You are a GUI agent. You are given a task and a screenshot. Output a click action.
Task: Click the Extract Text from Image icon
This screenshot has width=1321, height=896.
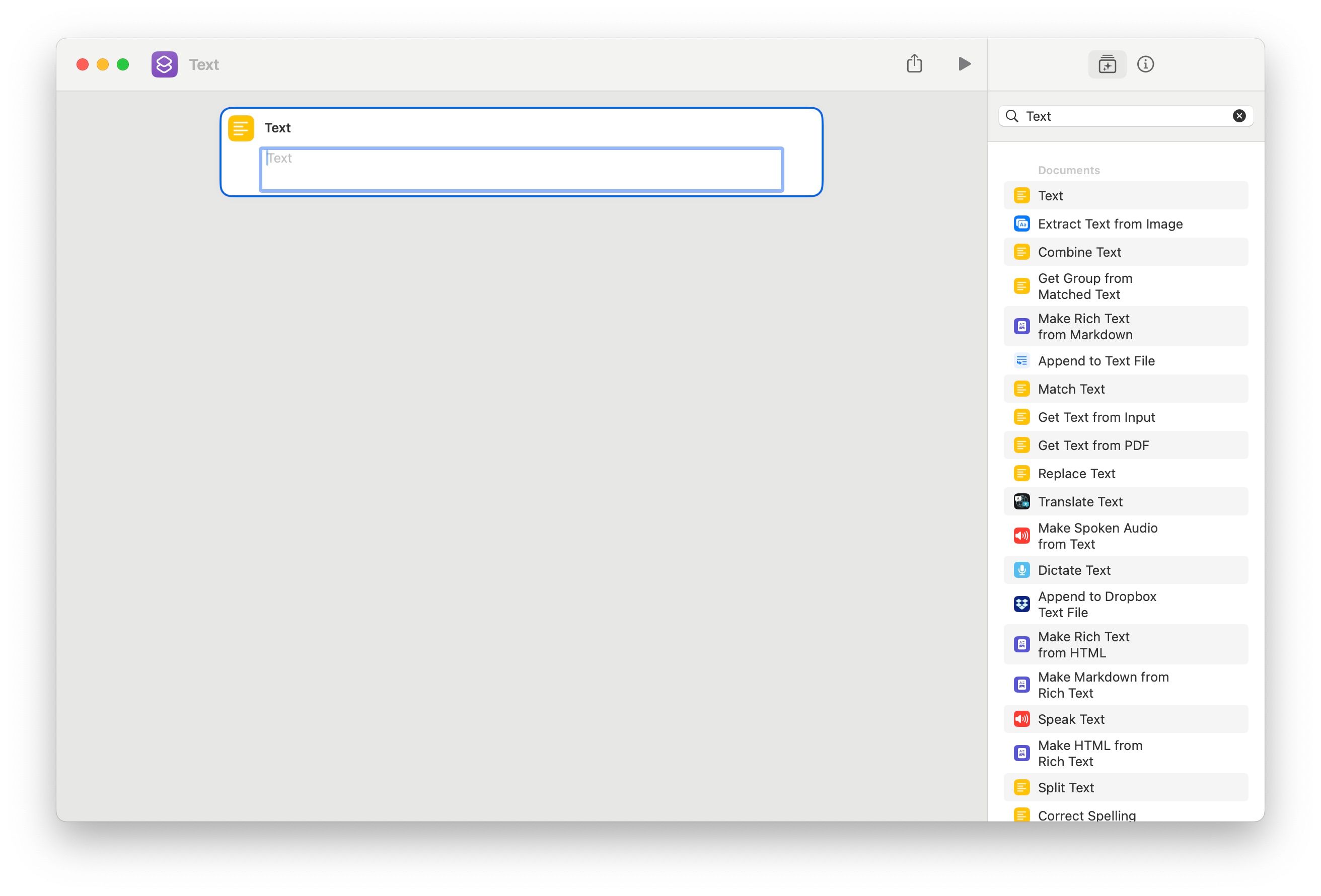(x=1022, y=223)
